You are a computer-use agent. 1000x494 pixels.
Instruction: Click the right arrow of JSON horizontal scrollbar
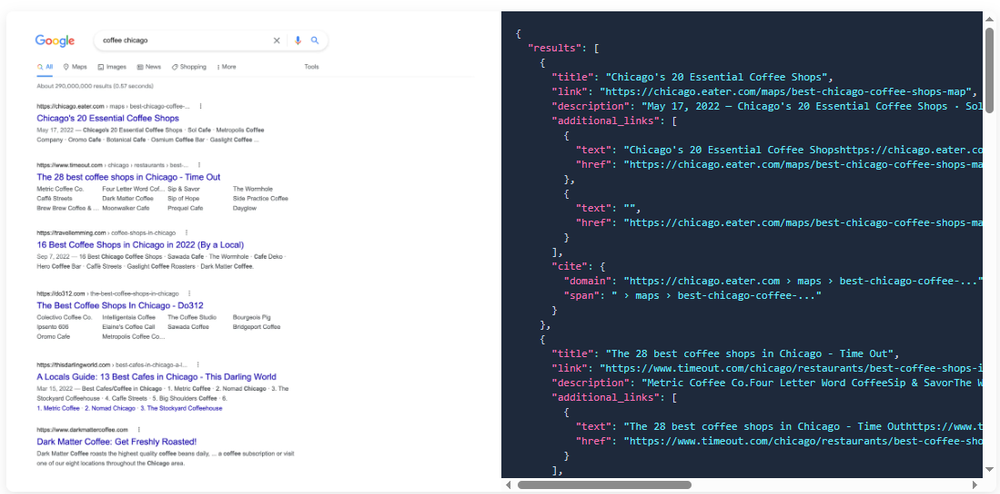(x=975, y=485)
